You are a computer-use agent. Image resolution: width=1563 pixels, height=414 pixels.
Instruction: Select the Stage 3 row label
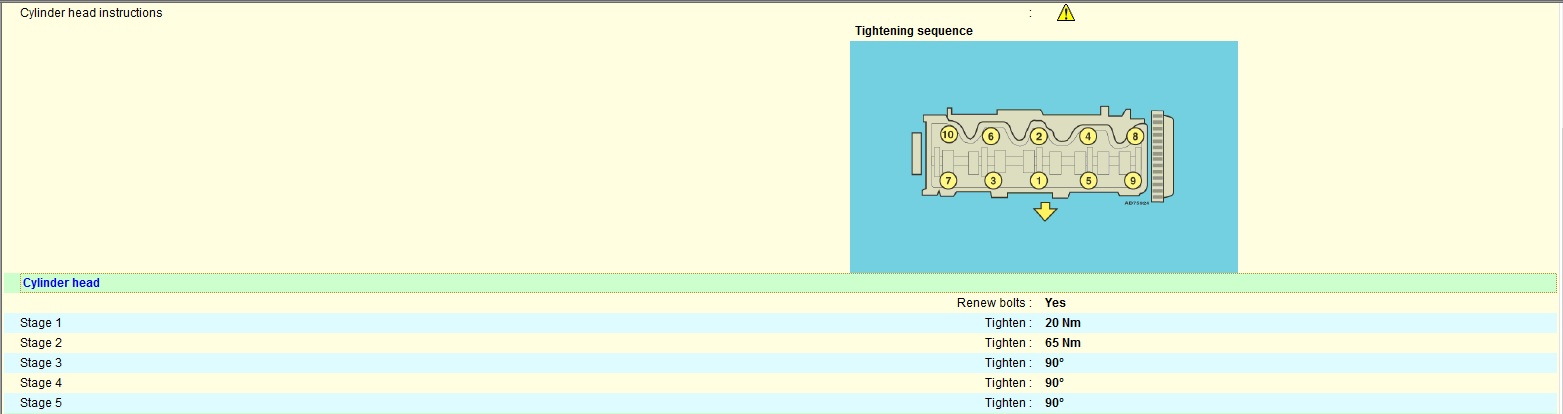tap(37, 363)
